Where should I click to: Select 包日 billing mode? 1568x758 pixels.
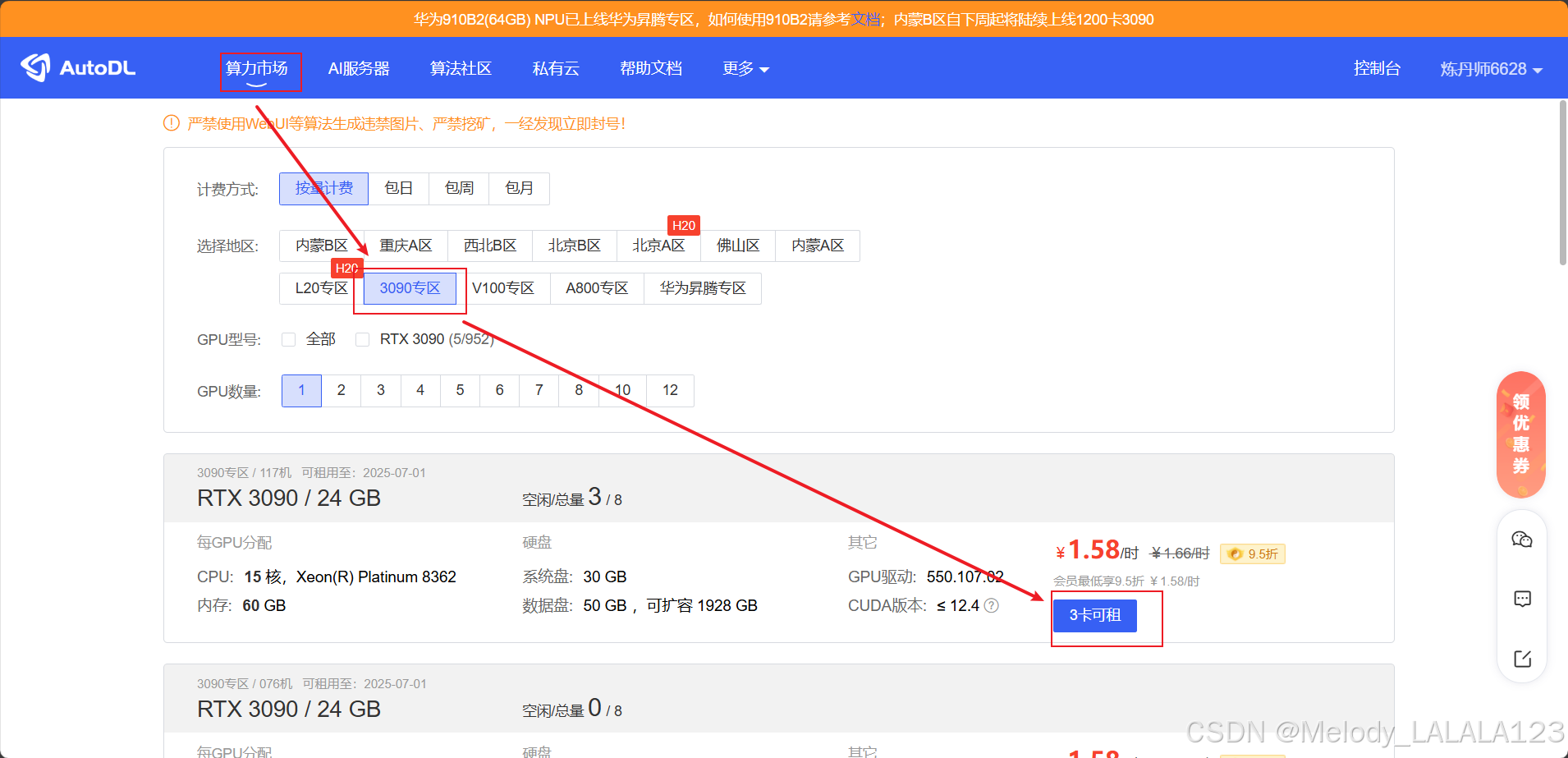point(398,188)
